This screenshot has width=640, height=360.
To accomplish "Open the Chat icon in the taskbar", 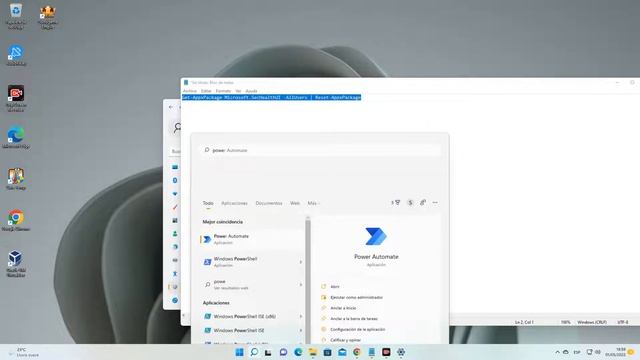I will point(283,352).
